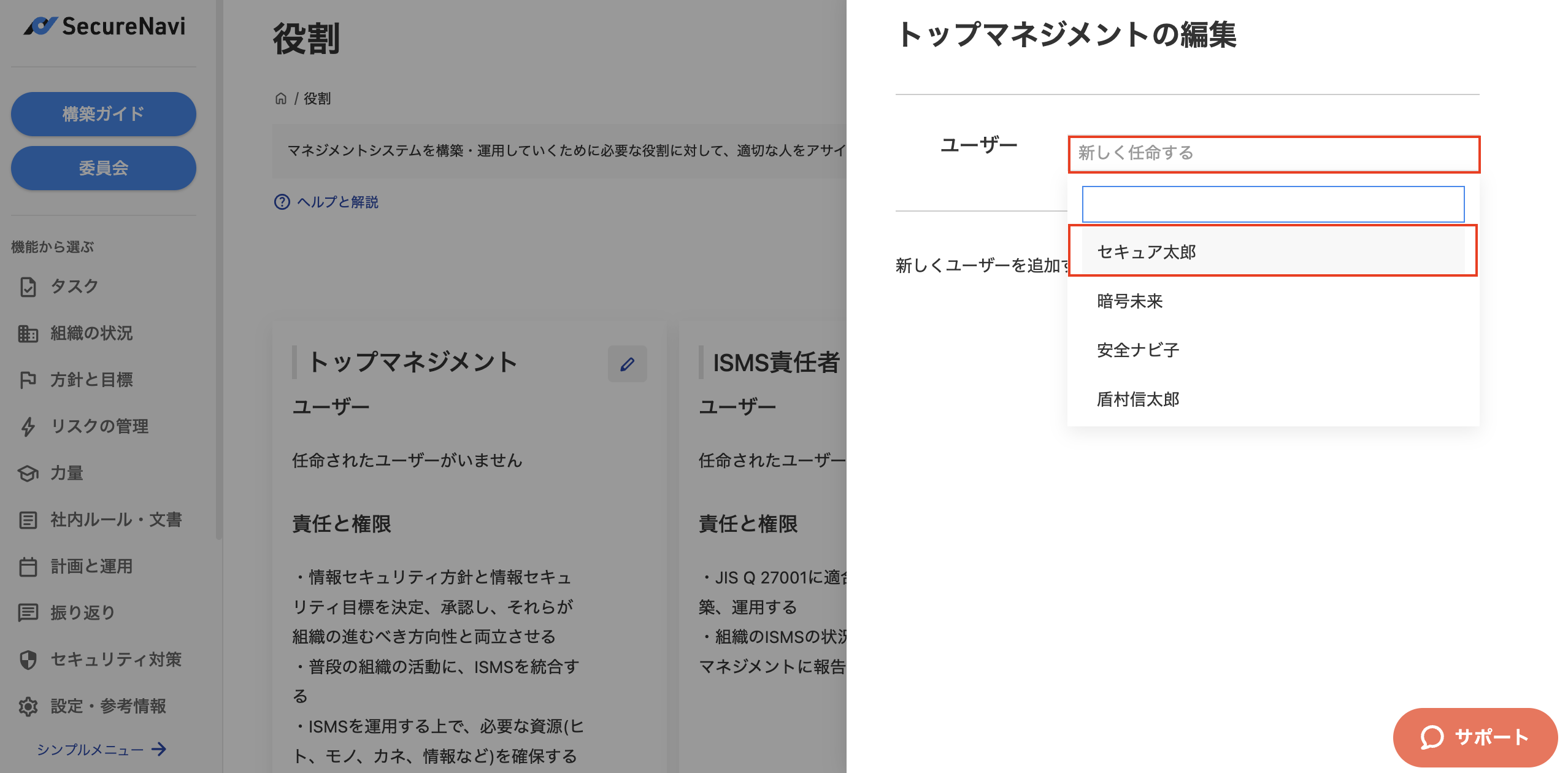The width and height of the screenshot is (1568, 773).
Task: Open the サポート chat button
Action: tap(1475, 737)
